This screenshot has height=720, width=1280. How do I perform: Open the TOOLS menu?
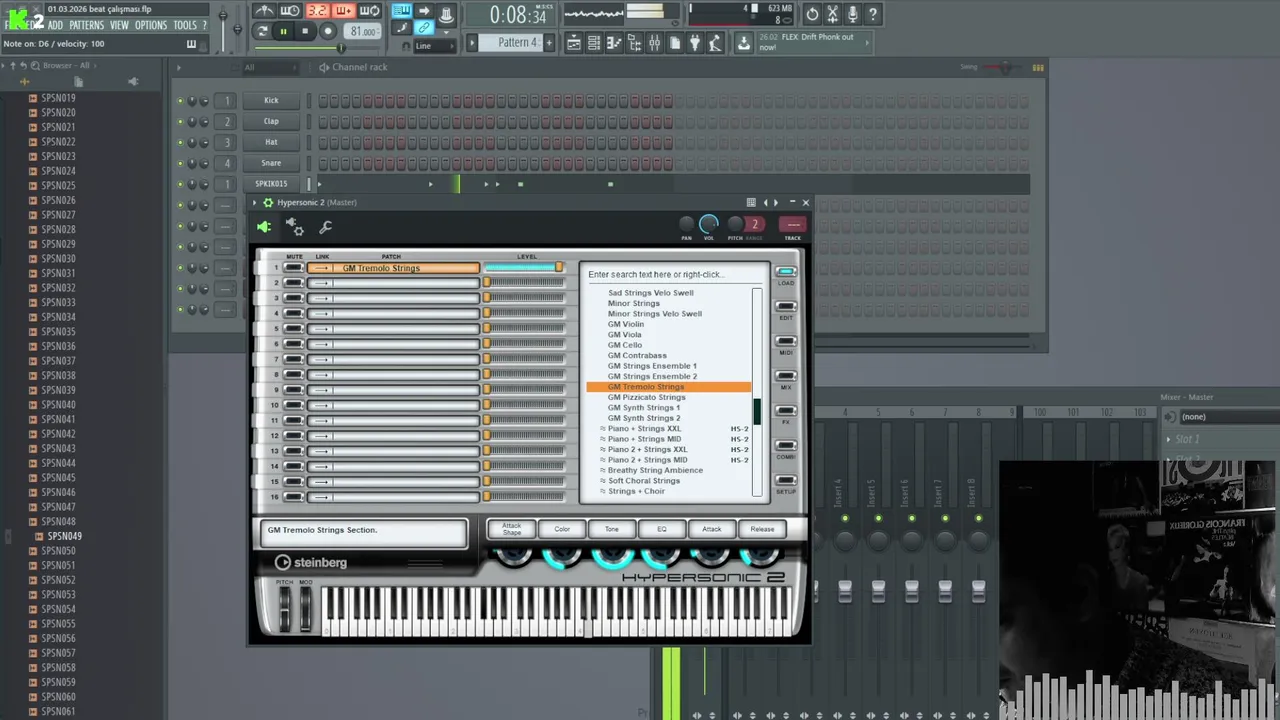(185, 25)
